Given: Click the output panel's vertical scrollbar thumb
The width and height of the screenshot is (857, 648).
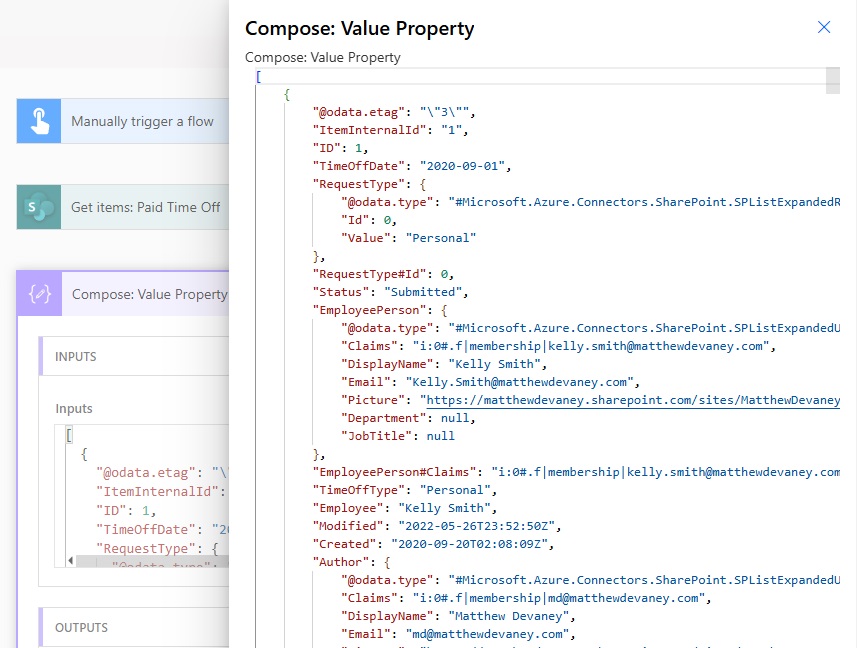Looking at the screenshot, I should tap(832, 81).
